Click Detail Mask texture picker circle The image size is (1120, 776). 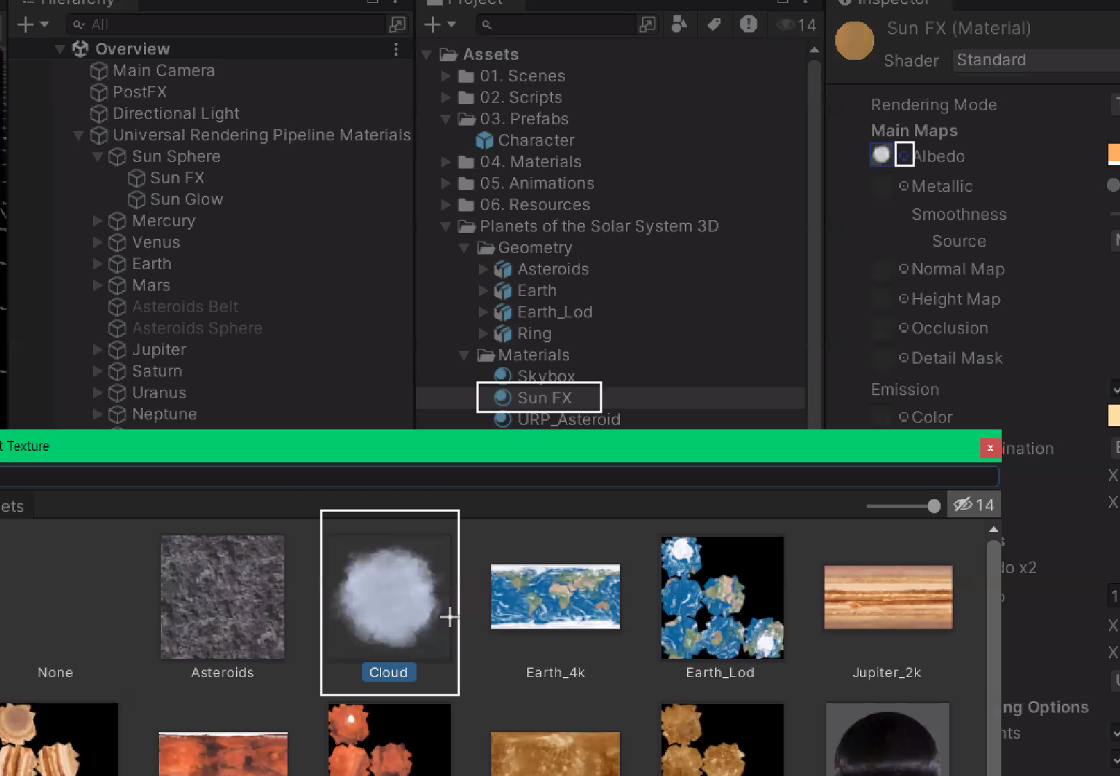[904, 358]
